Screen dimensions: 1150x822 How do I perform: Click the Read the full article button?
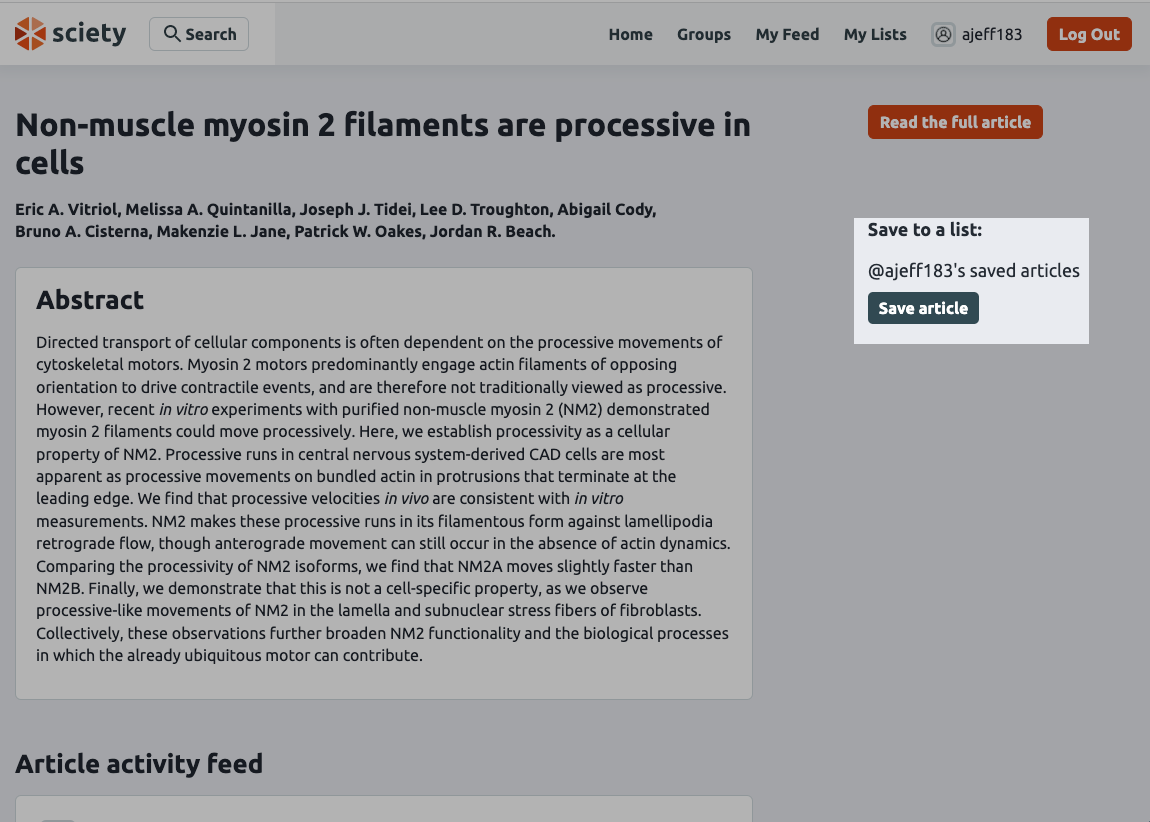(x=954, y=121)
